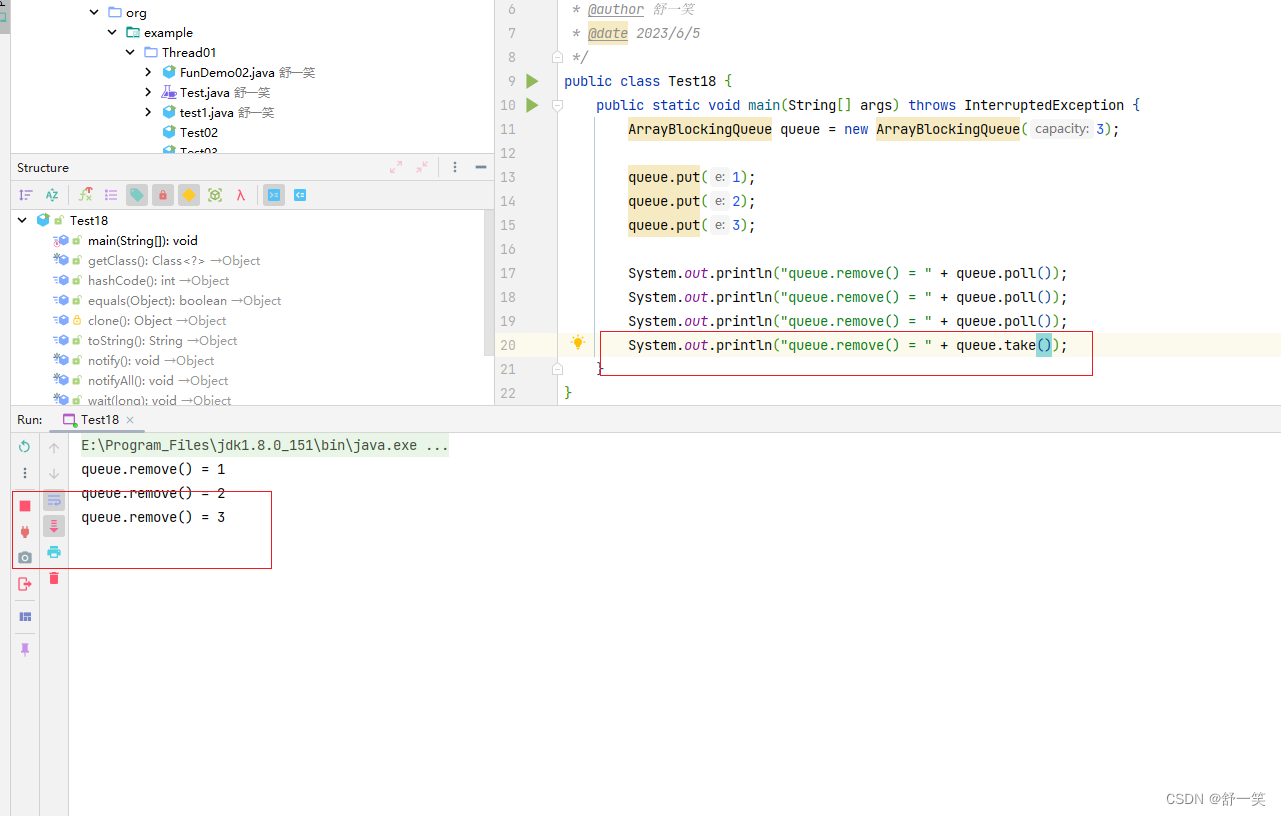Toggle scroll to end in console
This screenshot has width=1281, height=816.
(x=54, y=526)
